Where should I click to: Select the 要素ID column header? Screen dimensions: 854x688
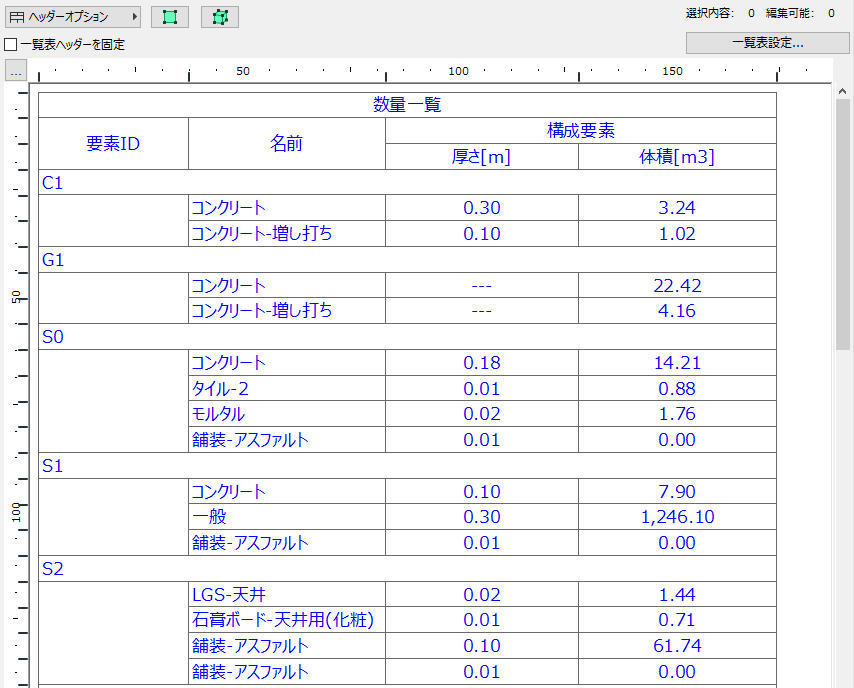[x=112, y=143]
